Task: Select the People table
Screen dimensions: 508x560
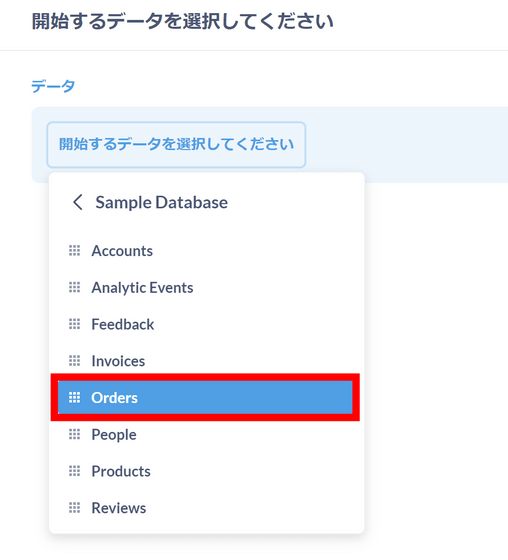Action: tap(205, 434)
